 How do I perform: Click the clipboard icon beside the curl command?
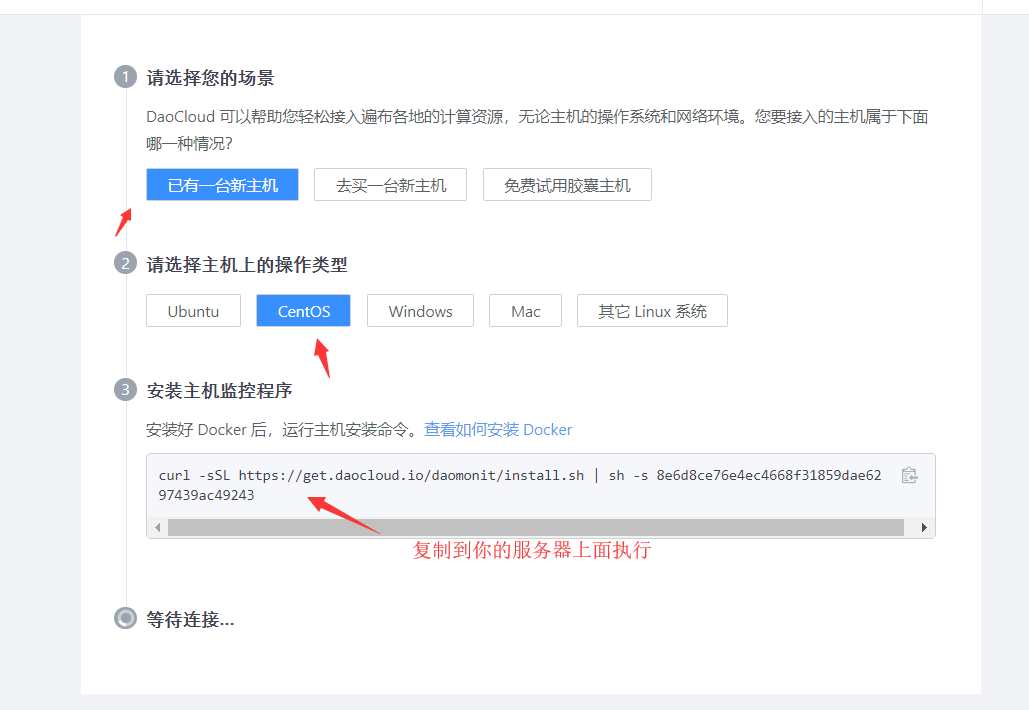click(x=909, y=476)
